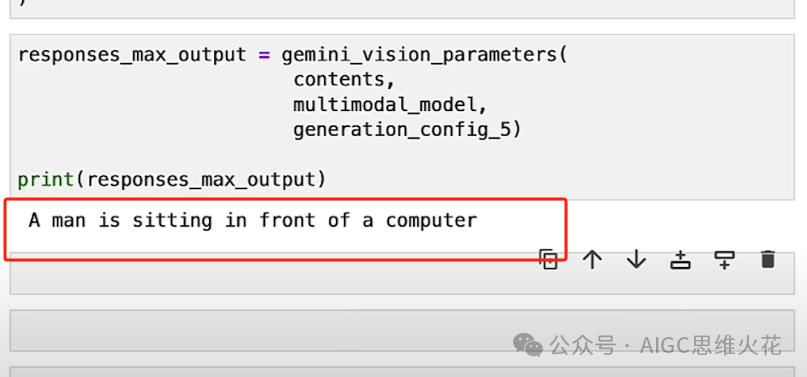The height and width of the screenshot is (377, 807).
Task: Click the closing parenthesis of the print statement
Action: pos(321,179)
